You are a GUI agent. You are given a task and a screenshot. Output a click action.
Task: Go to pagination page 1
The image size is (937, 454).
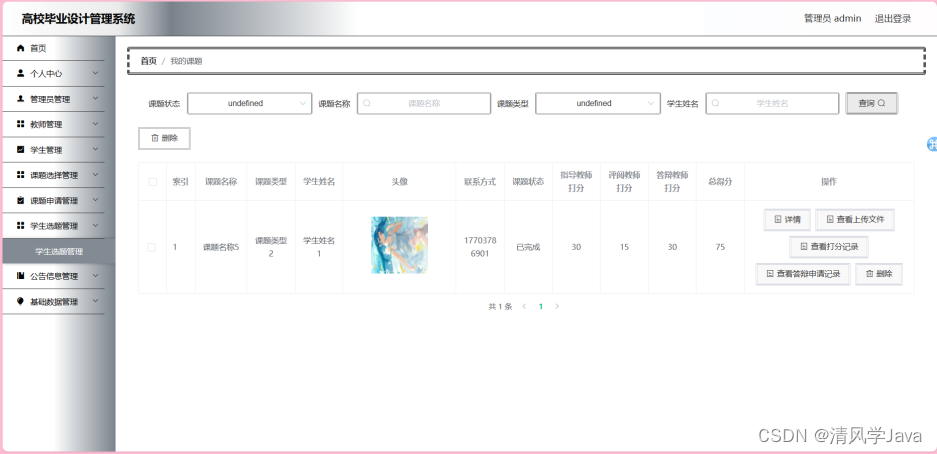tap(541, 306)
